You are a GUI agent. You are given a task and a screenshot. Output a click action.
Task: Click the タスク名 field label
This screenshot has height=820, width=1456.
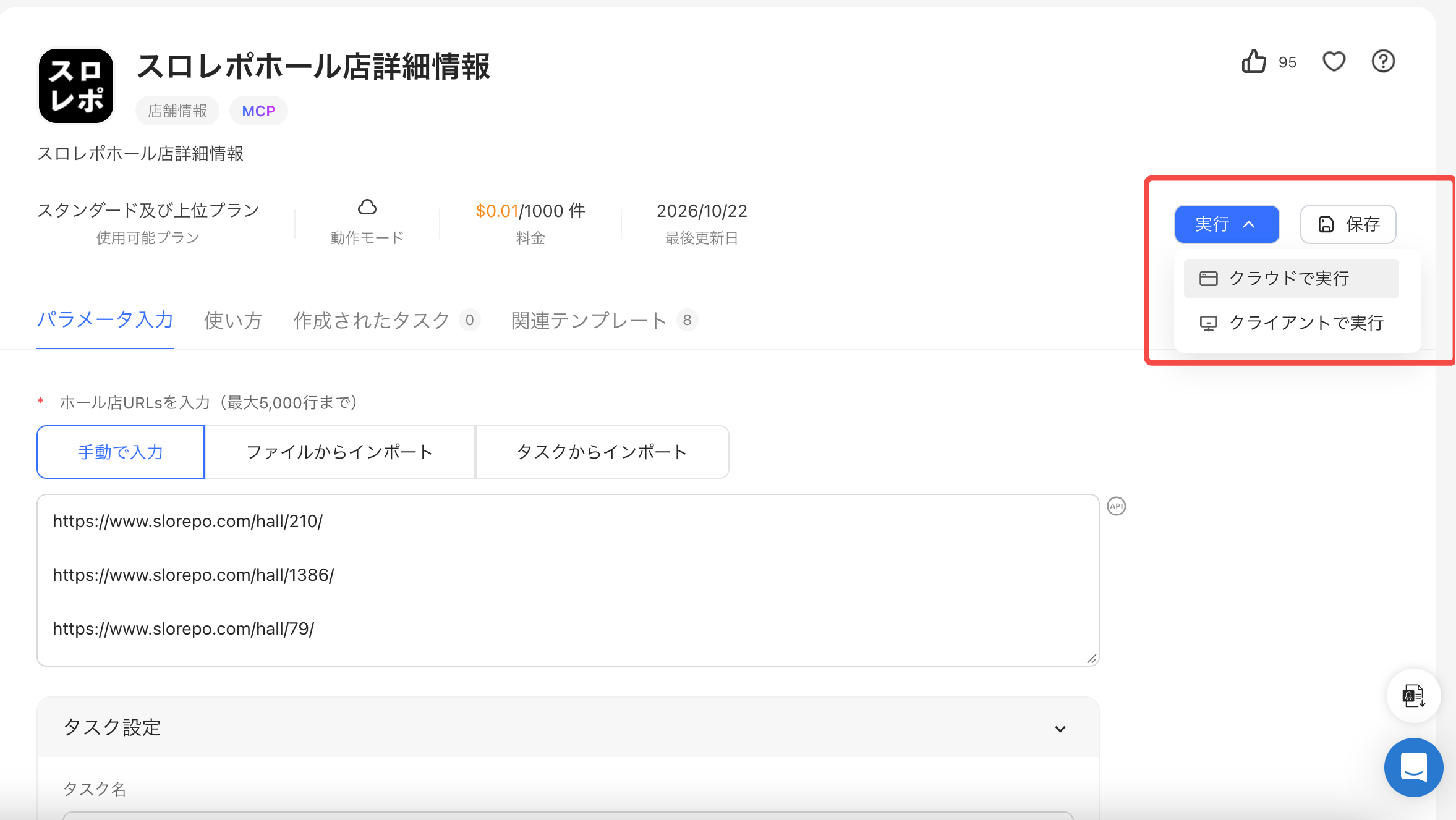[x=95, y=788]
